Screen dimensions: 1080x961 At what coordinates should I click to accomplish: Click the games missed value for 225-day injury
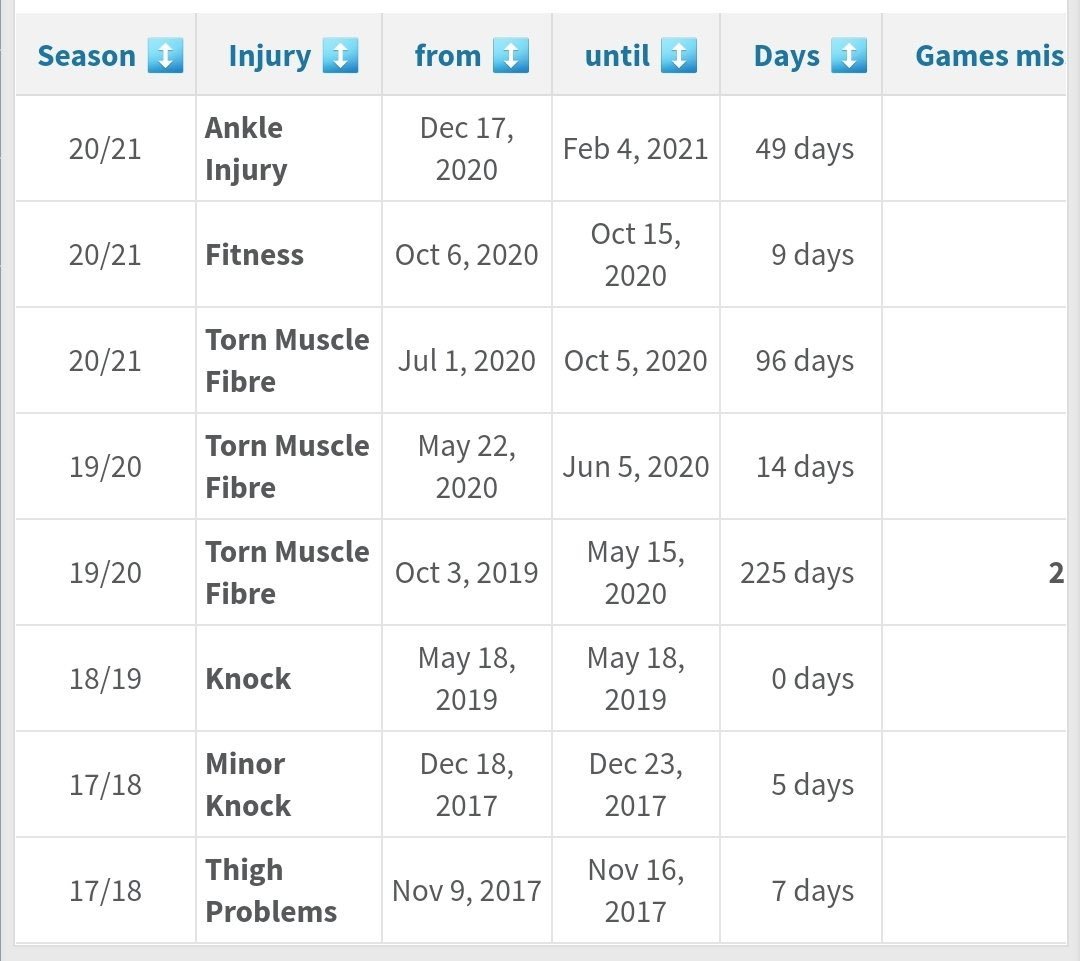point(1055,573)
